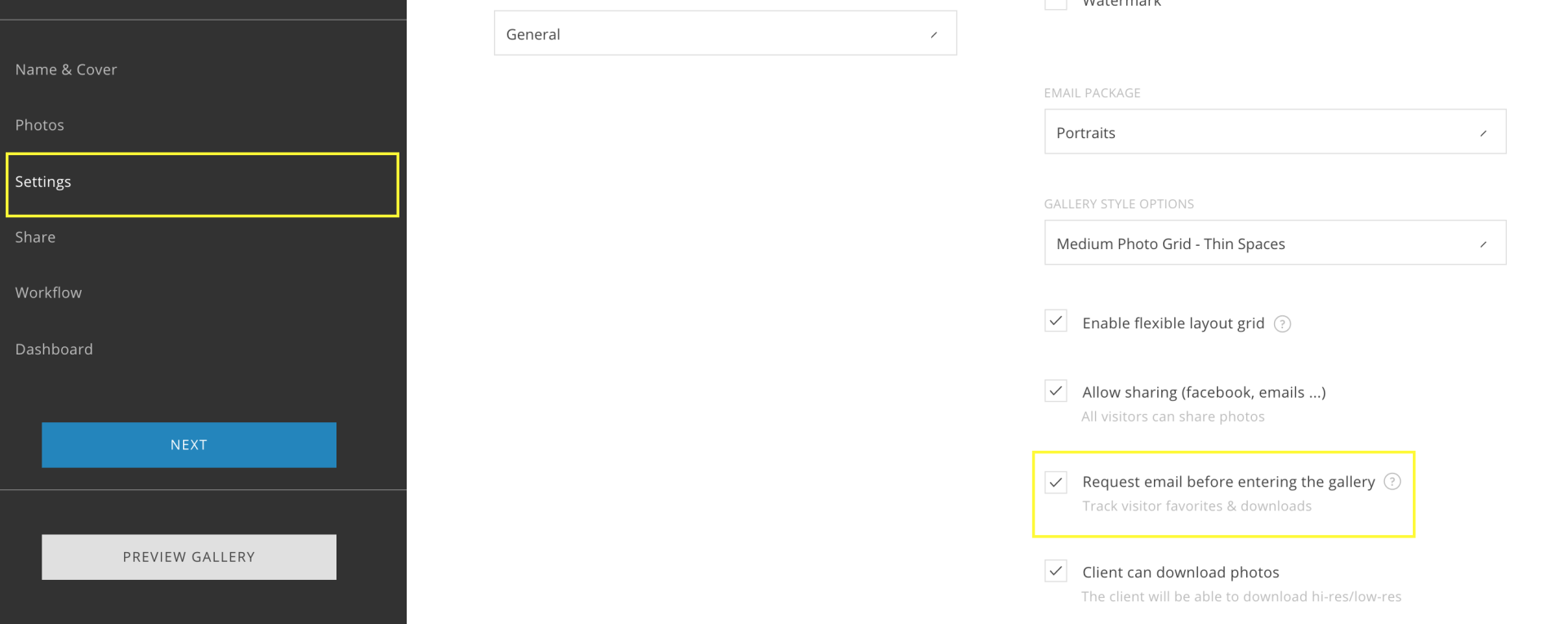Click help icon beside Request email option
This screenshot has width=1568, height=624.
pyautogui.click(x=1392, y=482)
